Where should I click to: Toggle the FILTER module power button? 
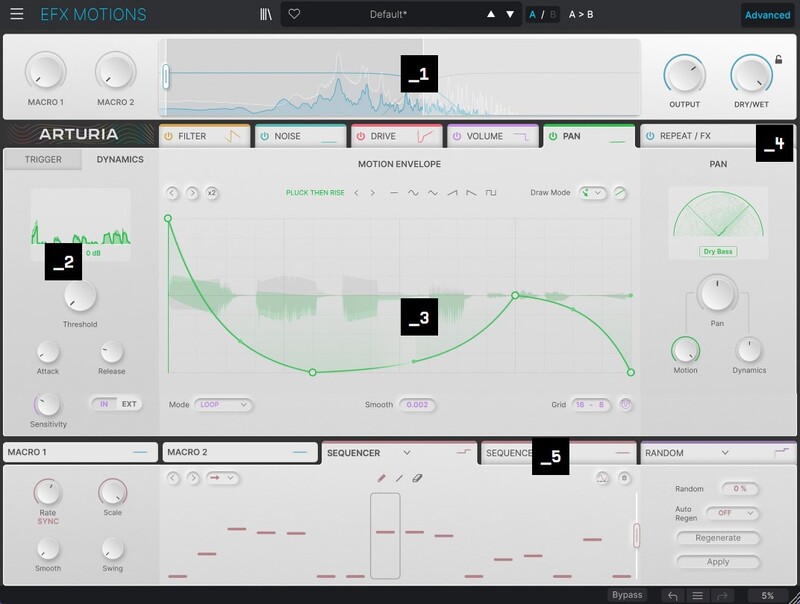pyautogui.click(x=168, y=136)
